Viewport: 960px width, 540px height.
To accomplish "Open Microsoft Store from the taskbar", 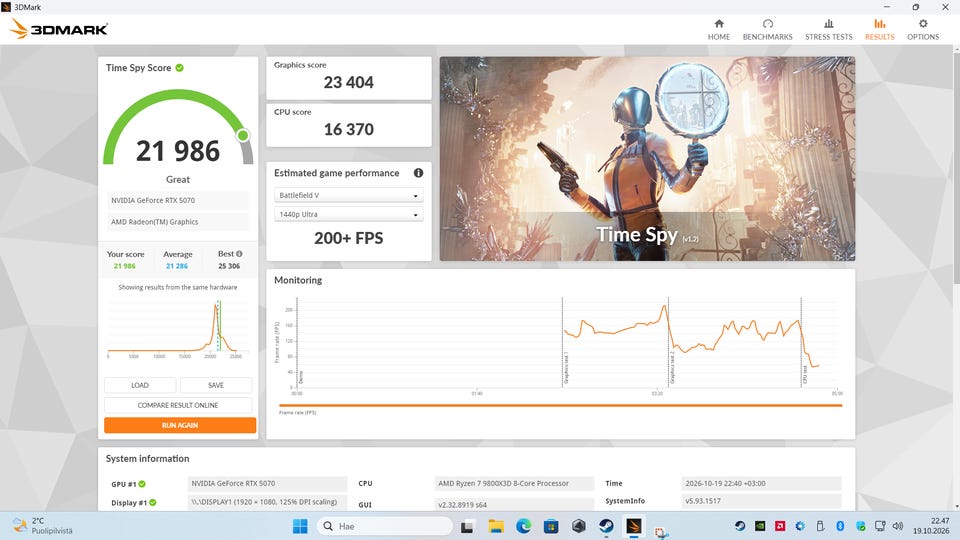I will (551, 526).
